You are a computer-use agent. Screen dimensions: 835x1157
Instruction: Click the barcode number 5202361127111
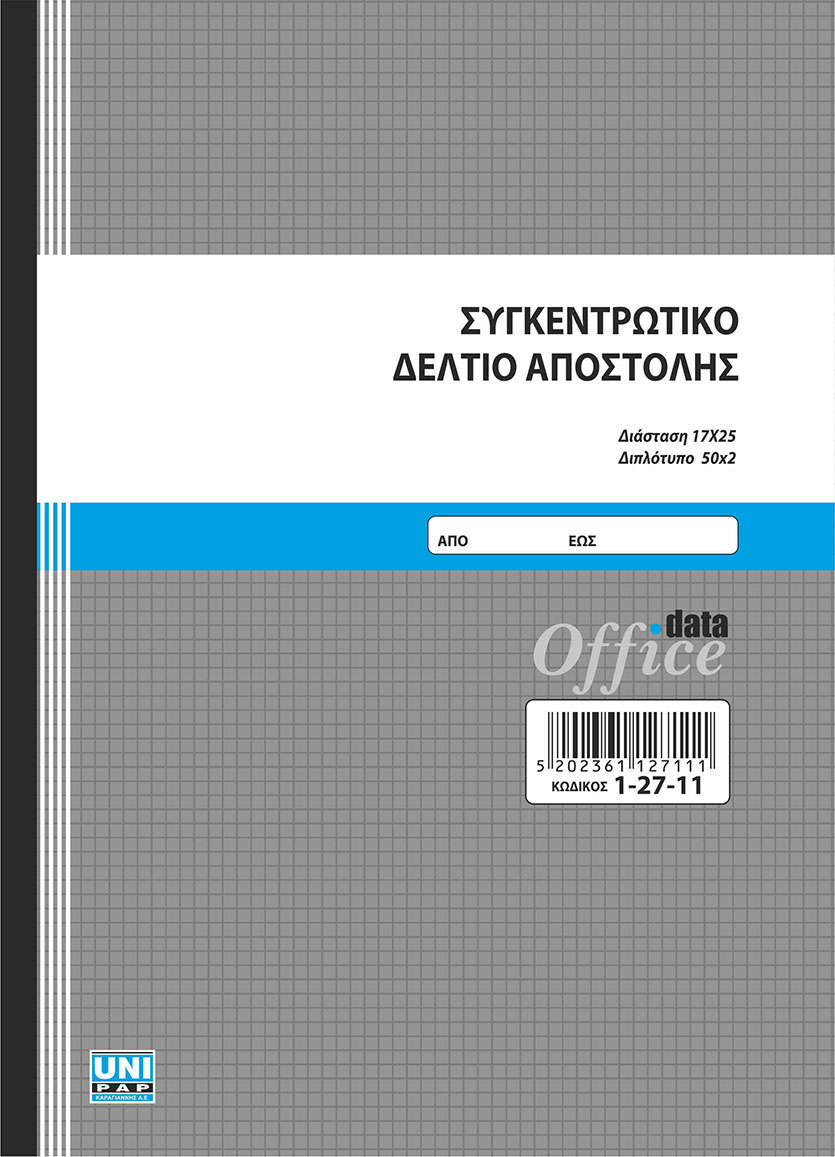tap(622, 766)
